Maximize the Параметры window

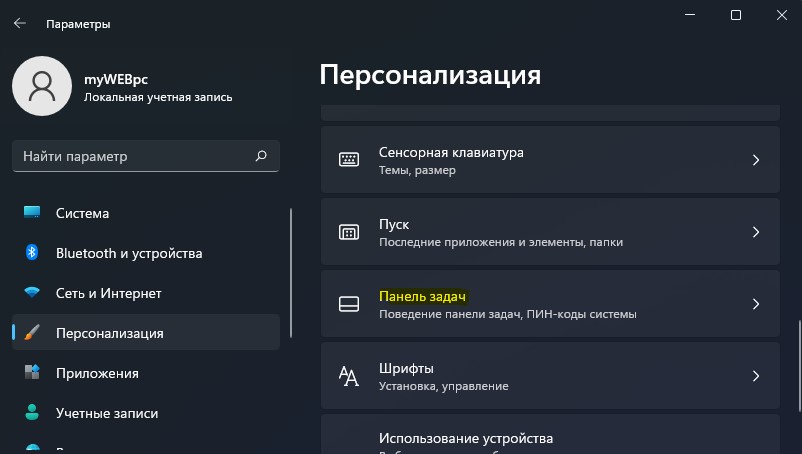coord(736,15)
